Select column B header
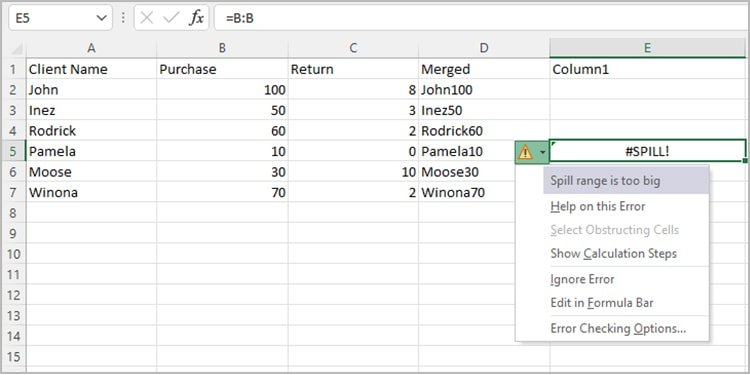The height and width of the screenshot is (375, 750). coord(222,48)
